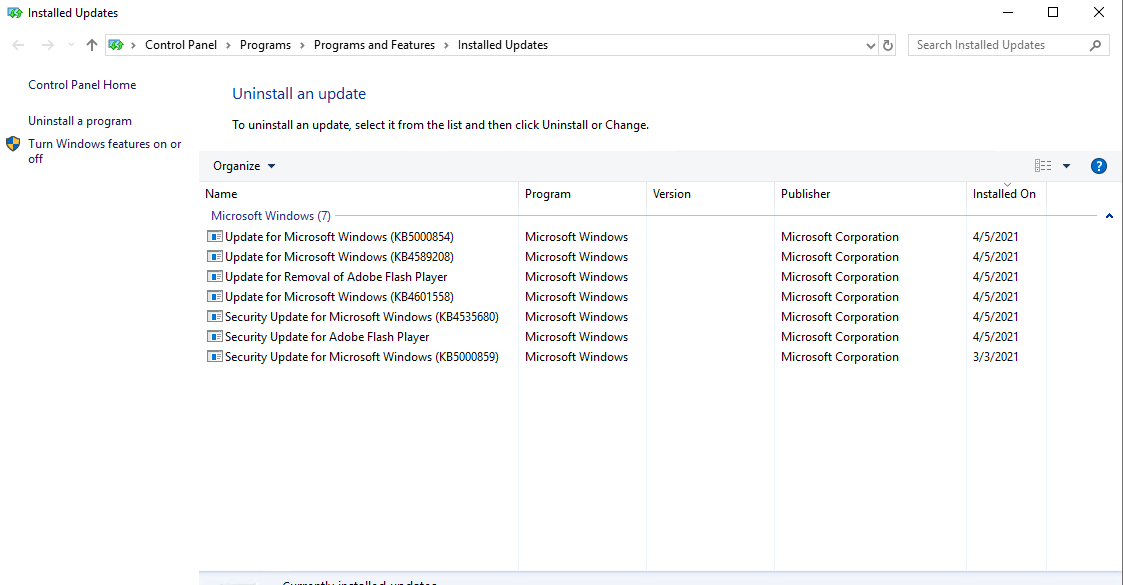Click the Installed Updates title bar icon

(x=14, y=13)
